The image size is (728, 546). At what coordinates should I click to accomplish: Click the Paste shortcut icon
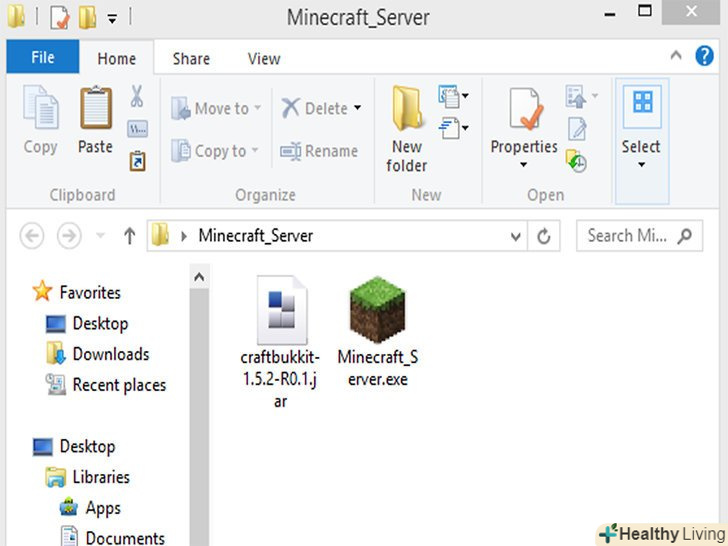click(137, 161)
